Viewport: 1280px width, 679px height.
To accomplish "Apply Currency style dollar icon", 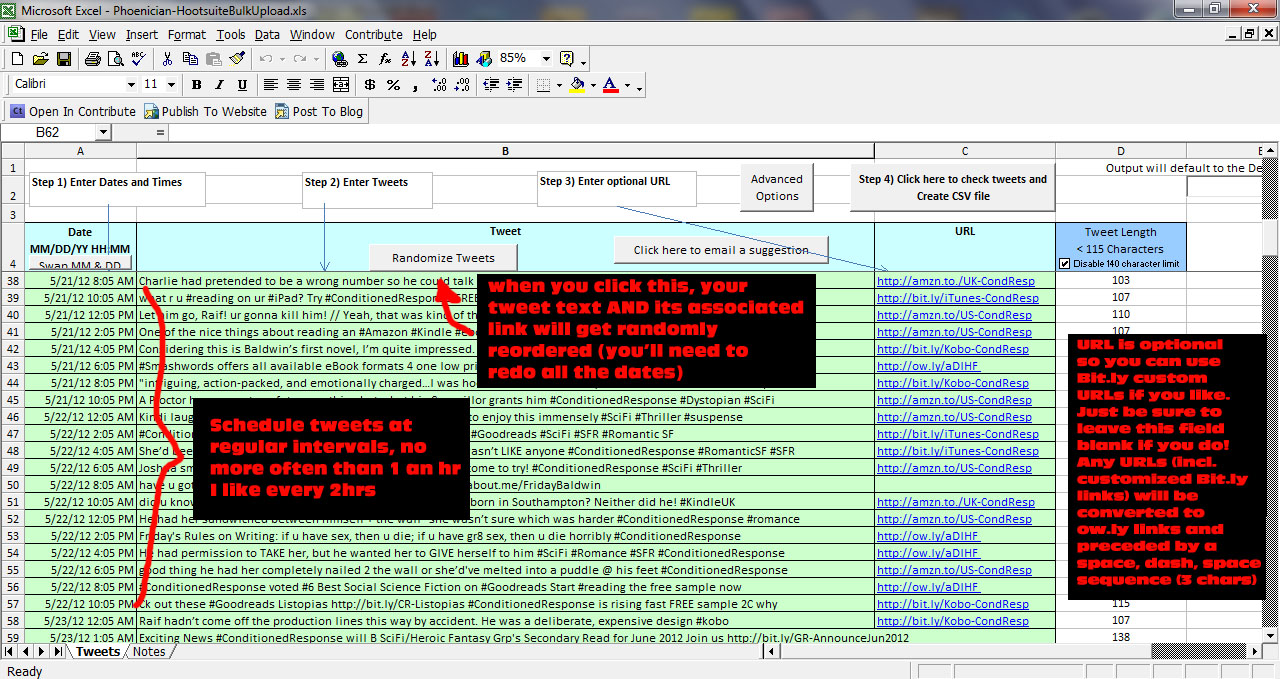I will (x=370, y=85).
